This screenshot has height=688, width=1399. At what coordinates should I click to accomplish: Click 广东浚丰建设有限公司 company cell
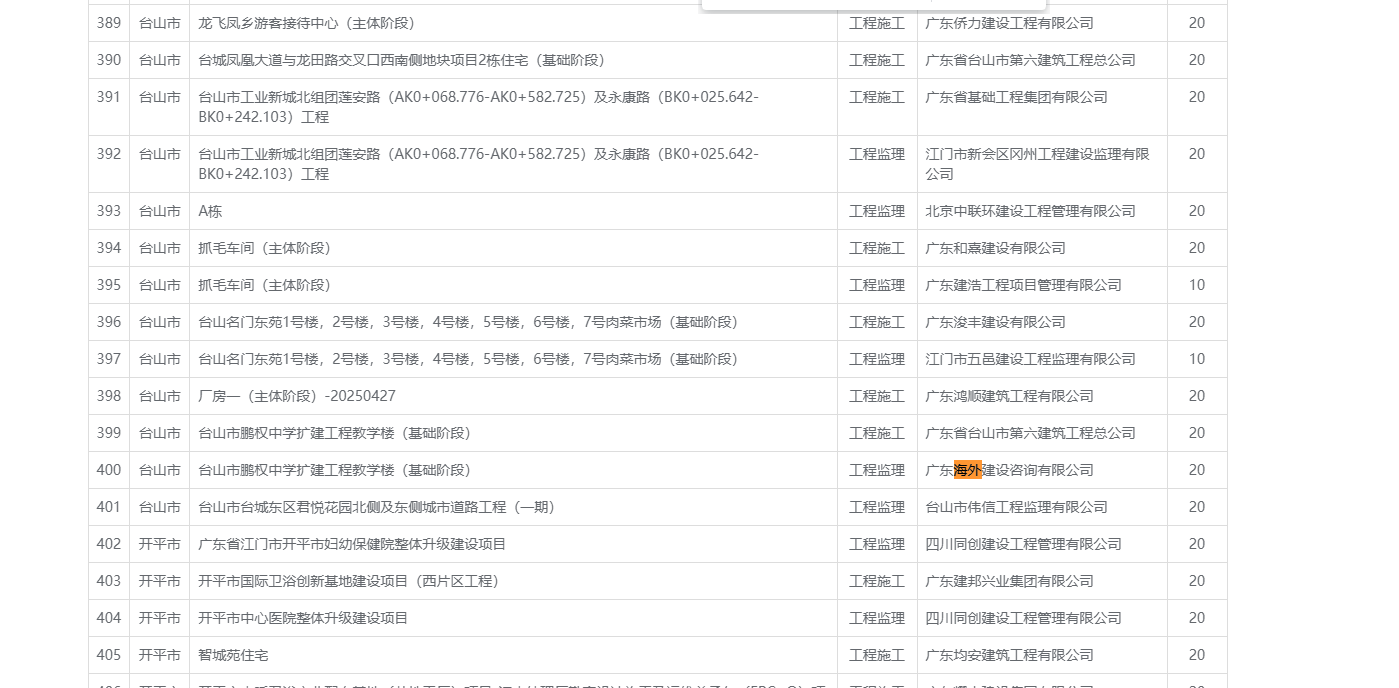click(995, 322)
